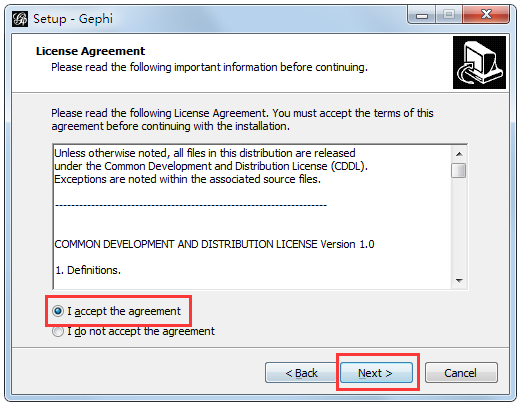
Task: Close the Gephi setup window
Action: tap(486, 15)
